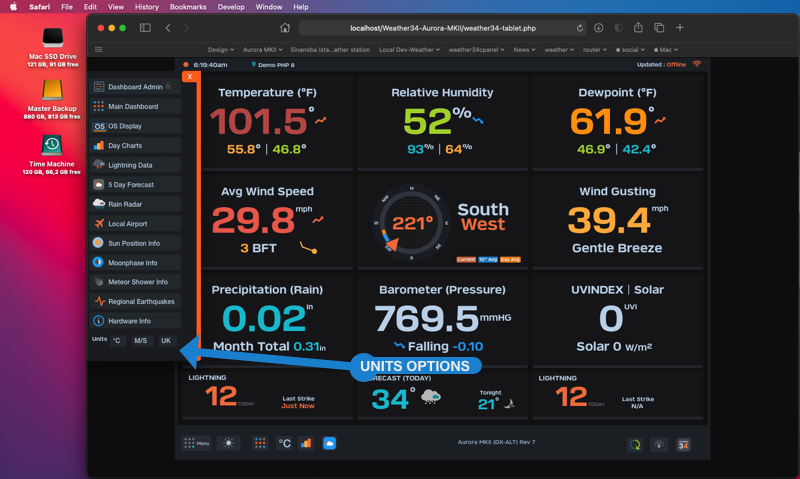Expand Mac bookmarks folder
The width and height of the screenshot is (800, 479).
point(666,49)
